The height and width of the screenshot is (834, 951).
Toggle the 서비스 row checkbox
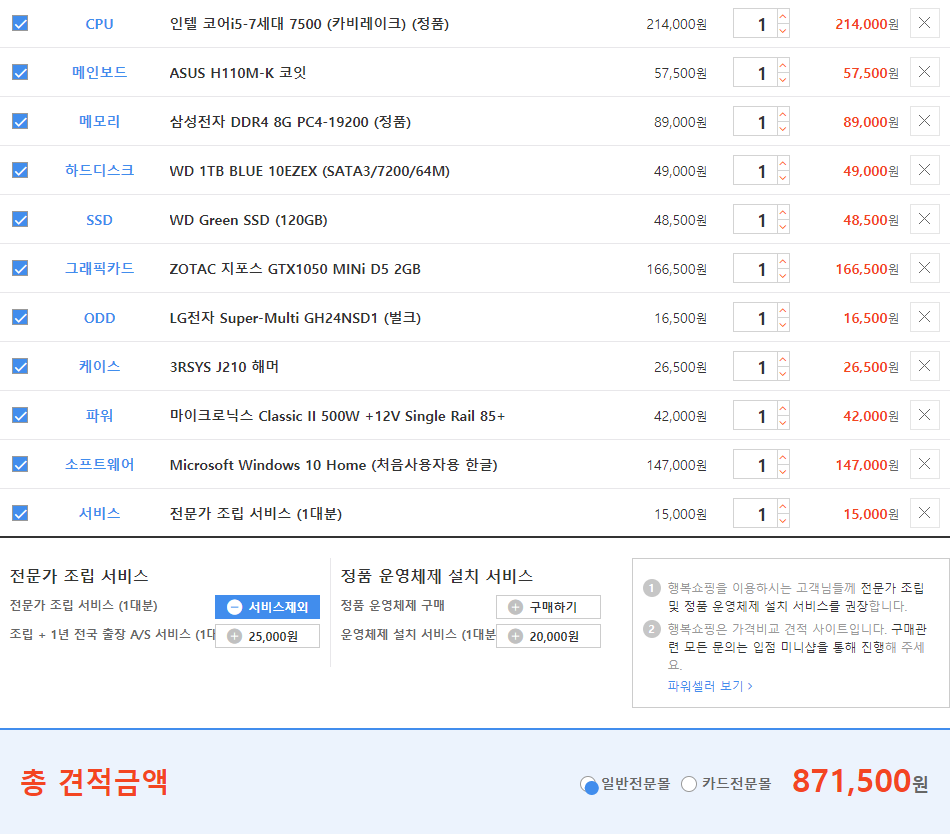[20, 514]
